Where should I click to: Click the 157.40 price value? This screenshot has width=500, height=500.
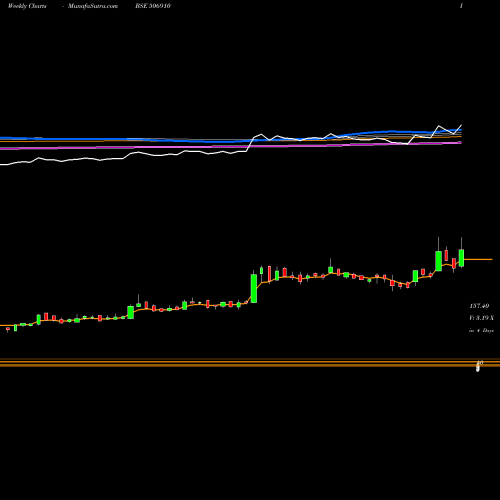click(479, 306)
